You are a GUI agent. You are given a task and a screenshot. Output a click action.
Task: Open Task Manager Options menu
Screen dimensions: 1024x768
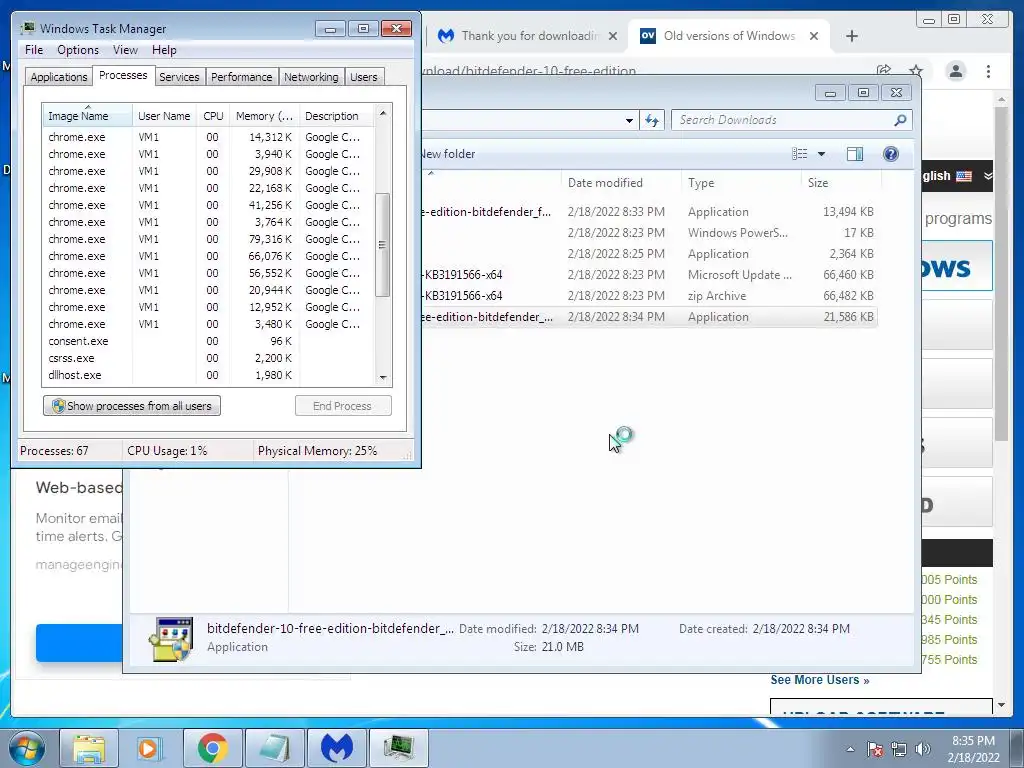[x=78, y=50]
